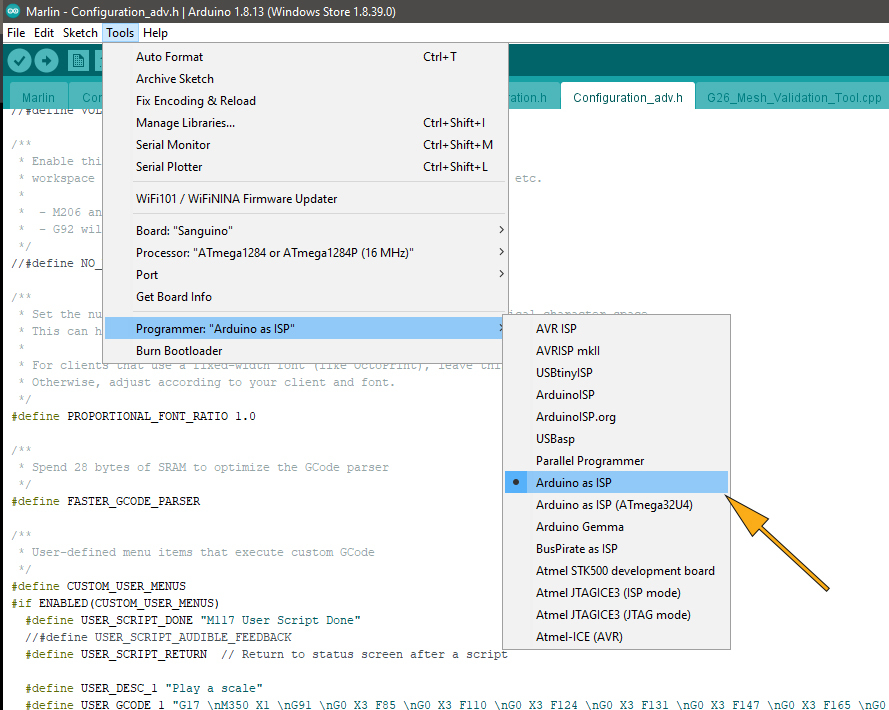Open the Sketch menu

click(x=79, y=32)
